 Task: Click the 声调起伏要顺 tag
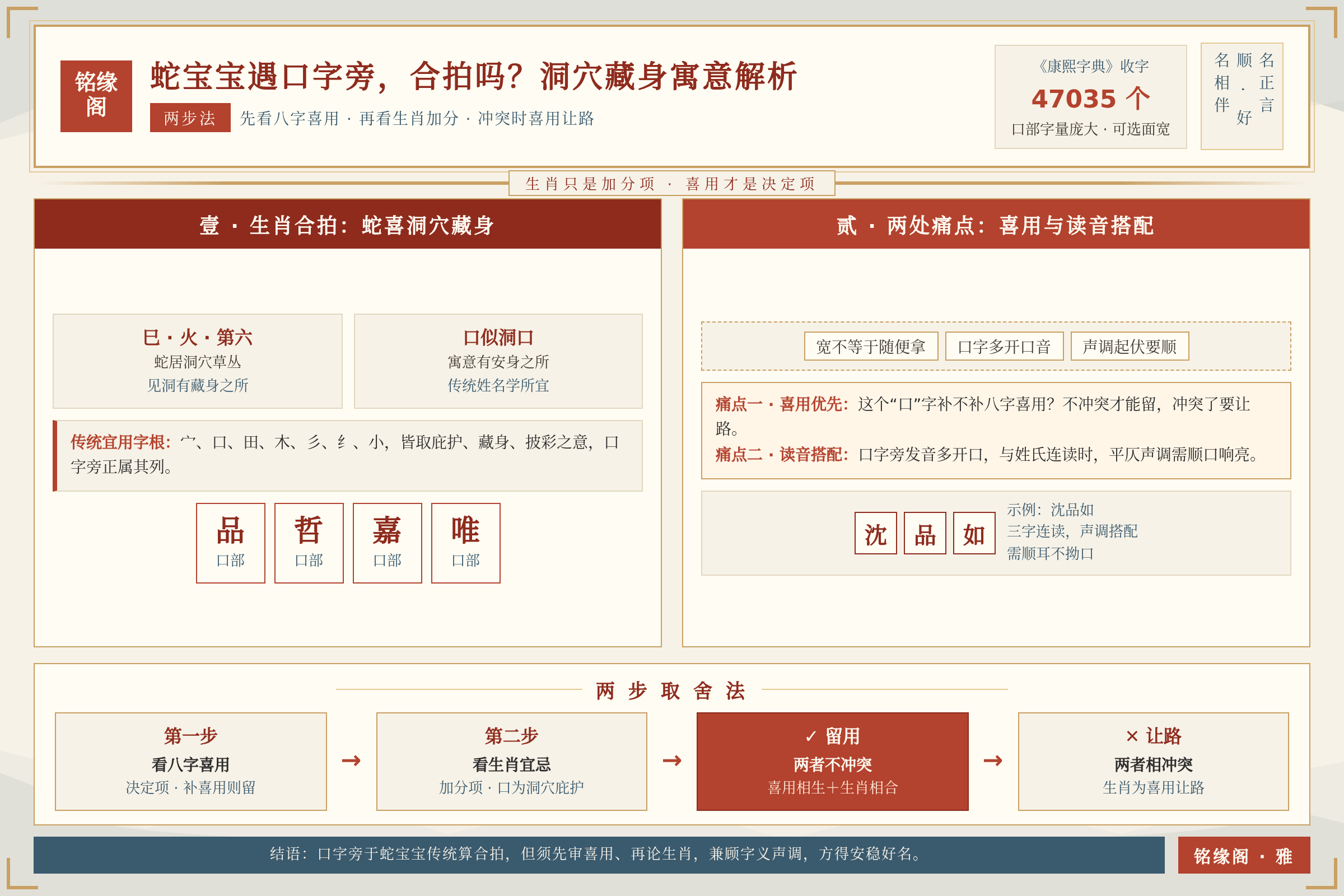tap(1130, 346)
